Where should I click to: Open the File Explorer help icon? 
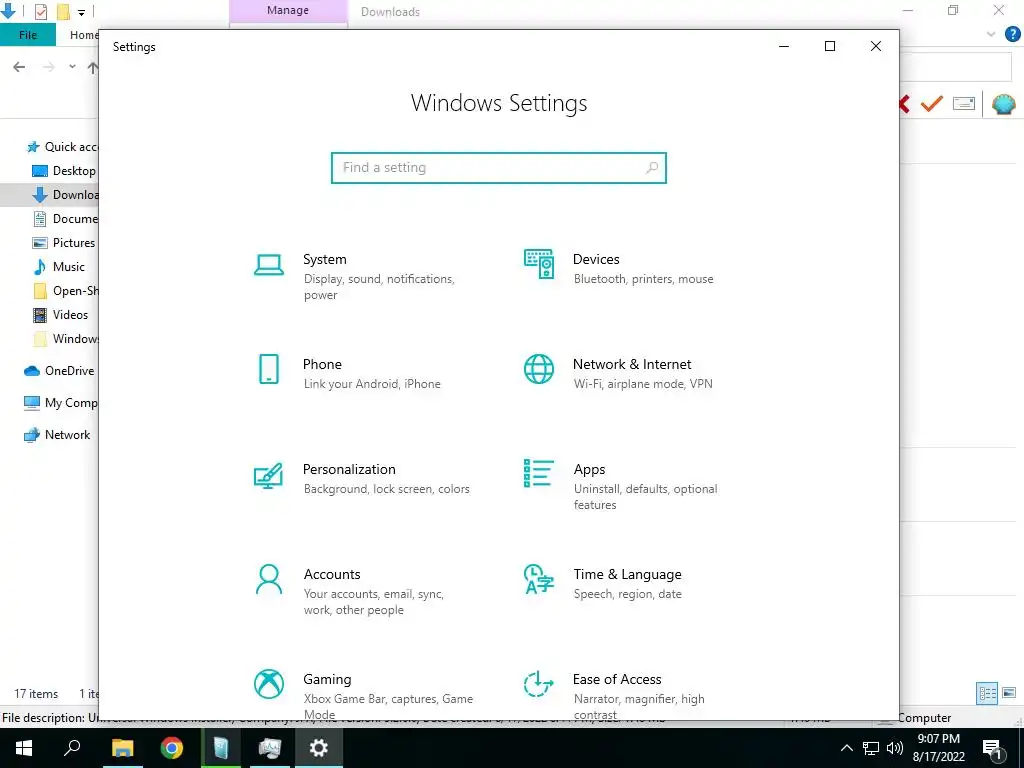pos(1012,35)
